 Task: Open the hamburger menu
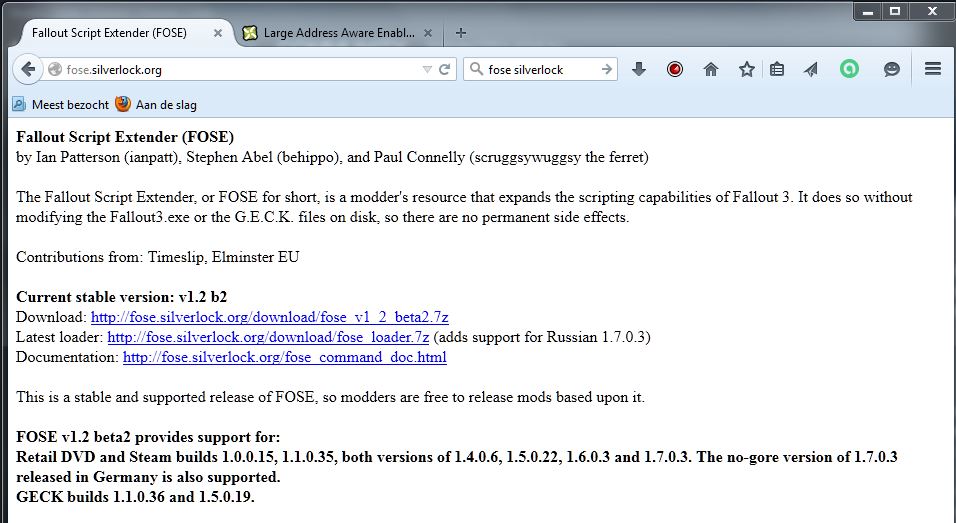[933, 69]
